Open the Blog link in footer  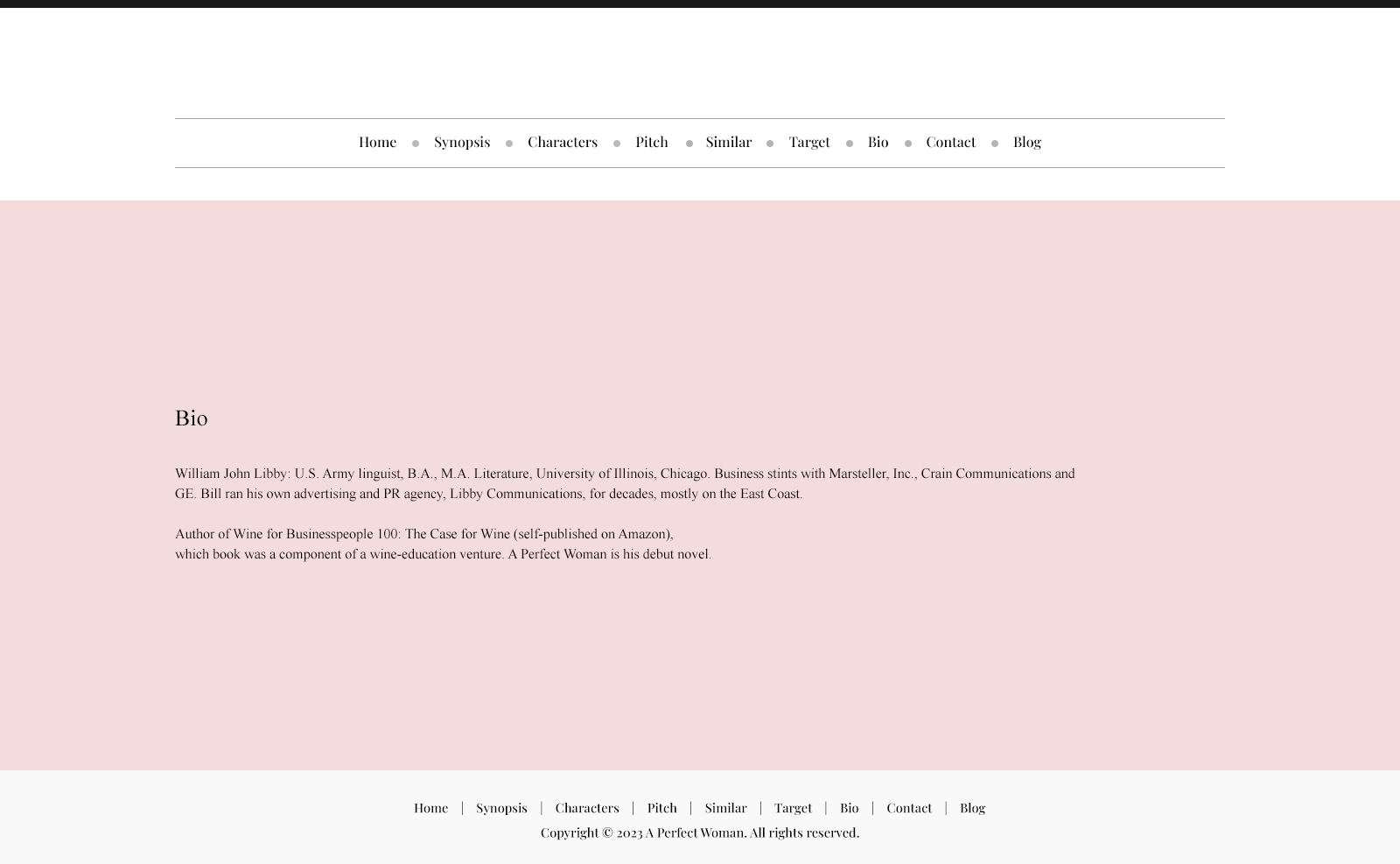[972, 808]
